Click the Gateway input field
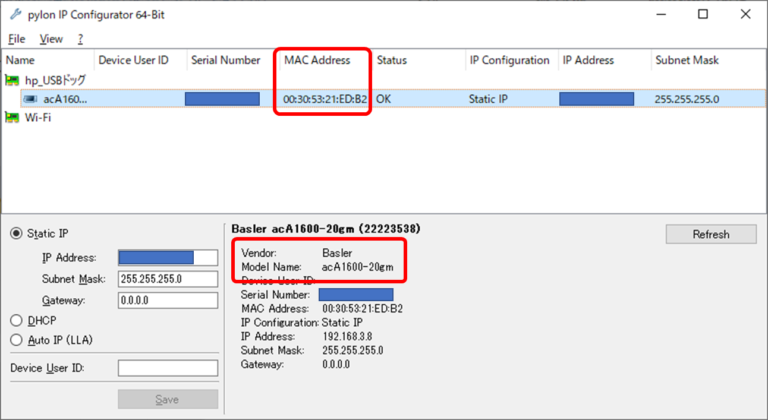Viewport: 768px width, 420px height. click(167, 300)
